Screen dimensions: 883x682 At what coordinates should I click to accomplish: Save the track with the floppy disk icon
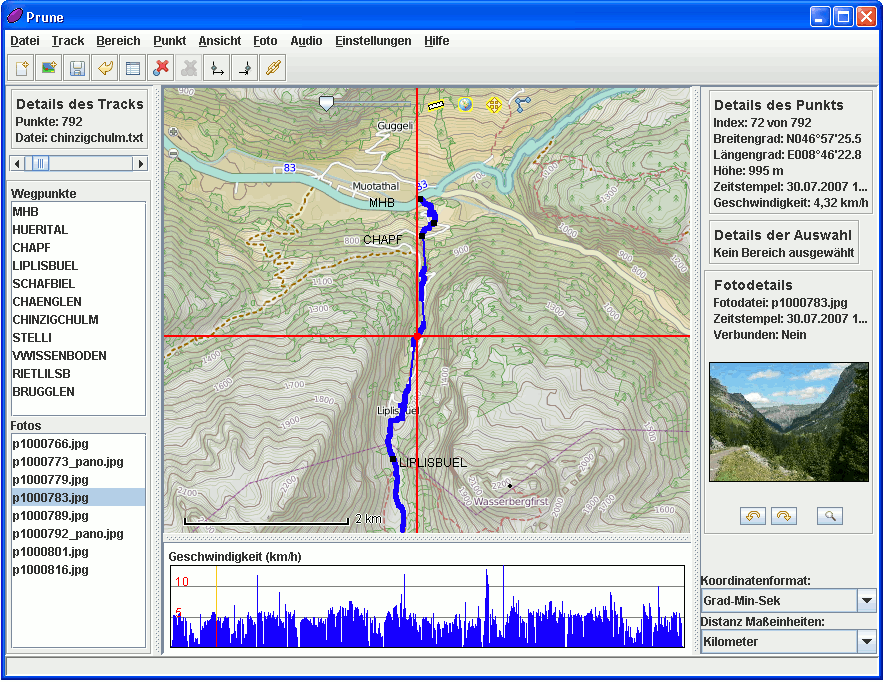[76, 68]
